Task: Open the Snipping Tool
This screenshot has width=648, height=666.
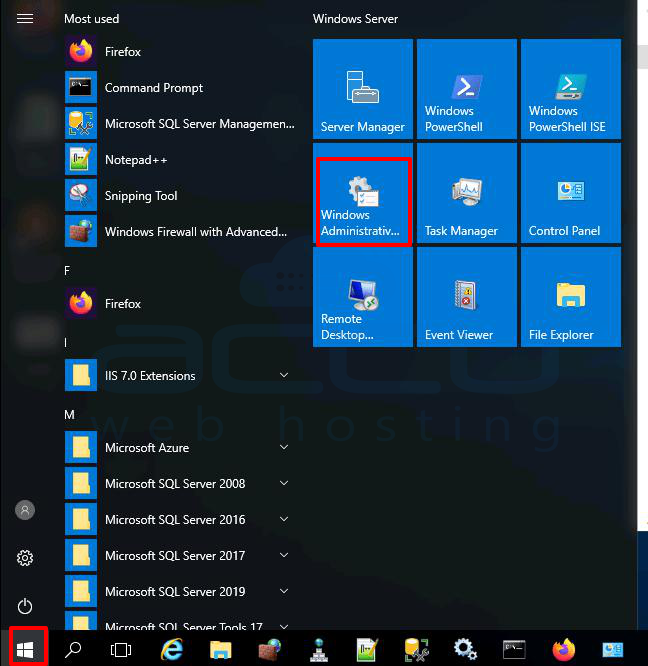Action: [180, 196]
